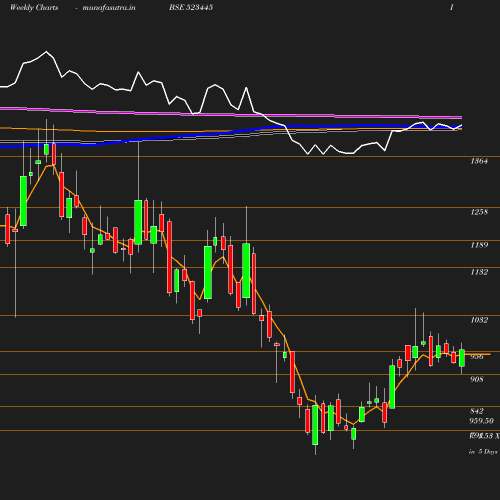Image resolution: width=500 pixels, height=500 pixels.
Task: Click the 959.50 current price value
Action: tap(481, 421)
